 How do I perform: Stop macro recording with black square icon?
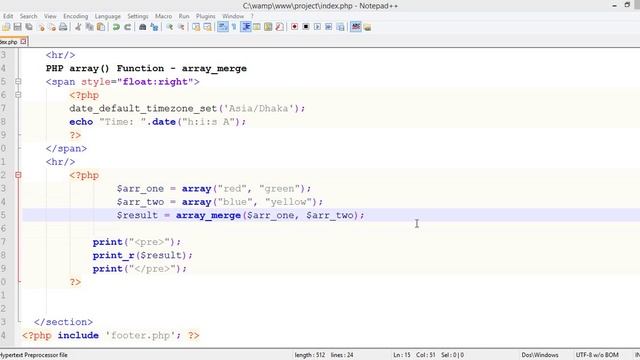pyautogui.click(x=306, y=27)
